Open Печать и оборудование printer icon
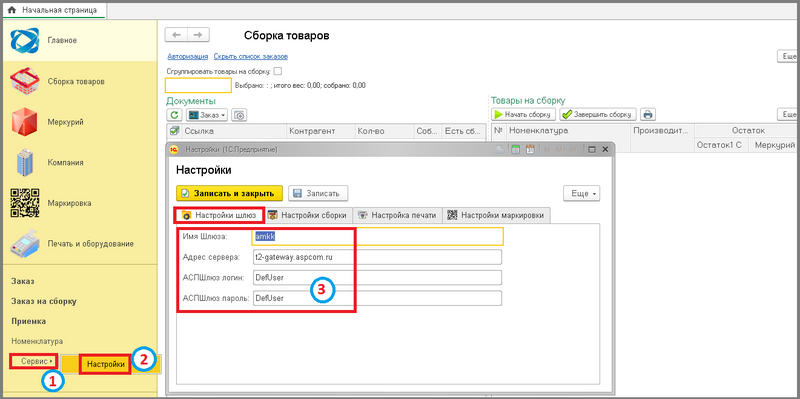Image resolution: width=800 pixels, height=399 pixels. [25, 243]
